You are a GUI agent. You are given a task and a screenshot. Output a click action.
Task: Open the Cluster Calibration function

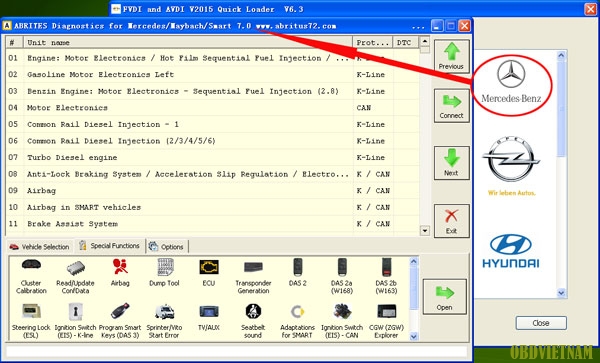(x=31, y=276)
